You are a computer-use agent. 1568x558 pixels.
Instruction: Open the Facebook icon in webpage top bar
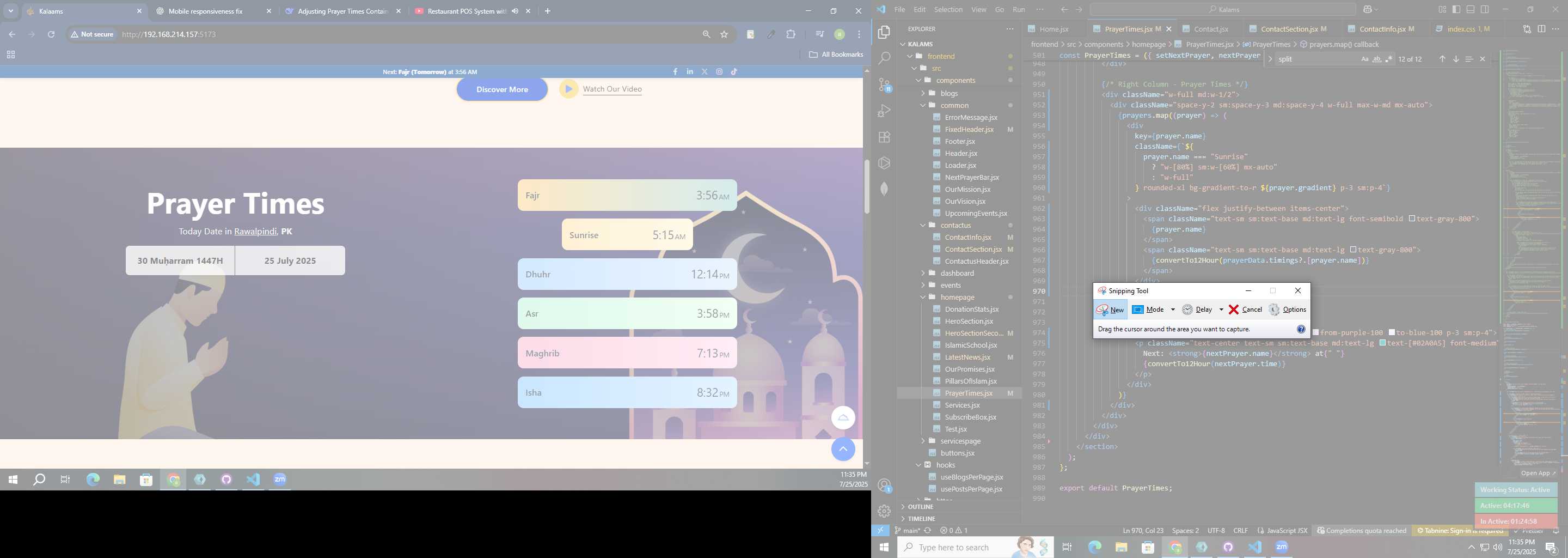(675, 72)
